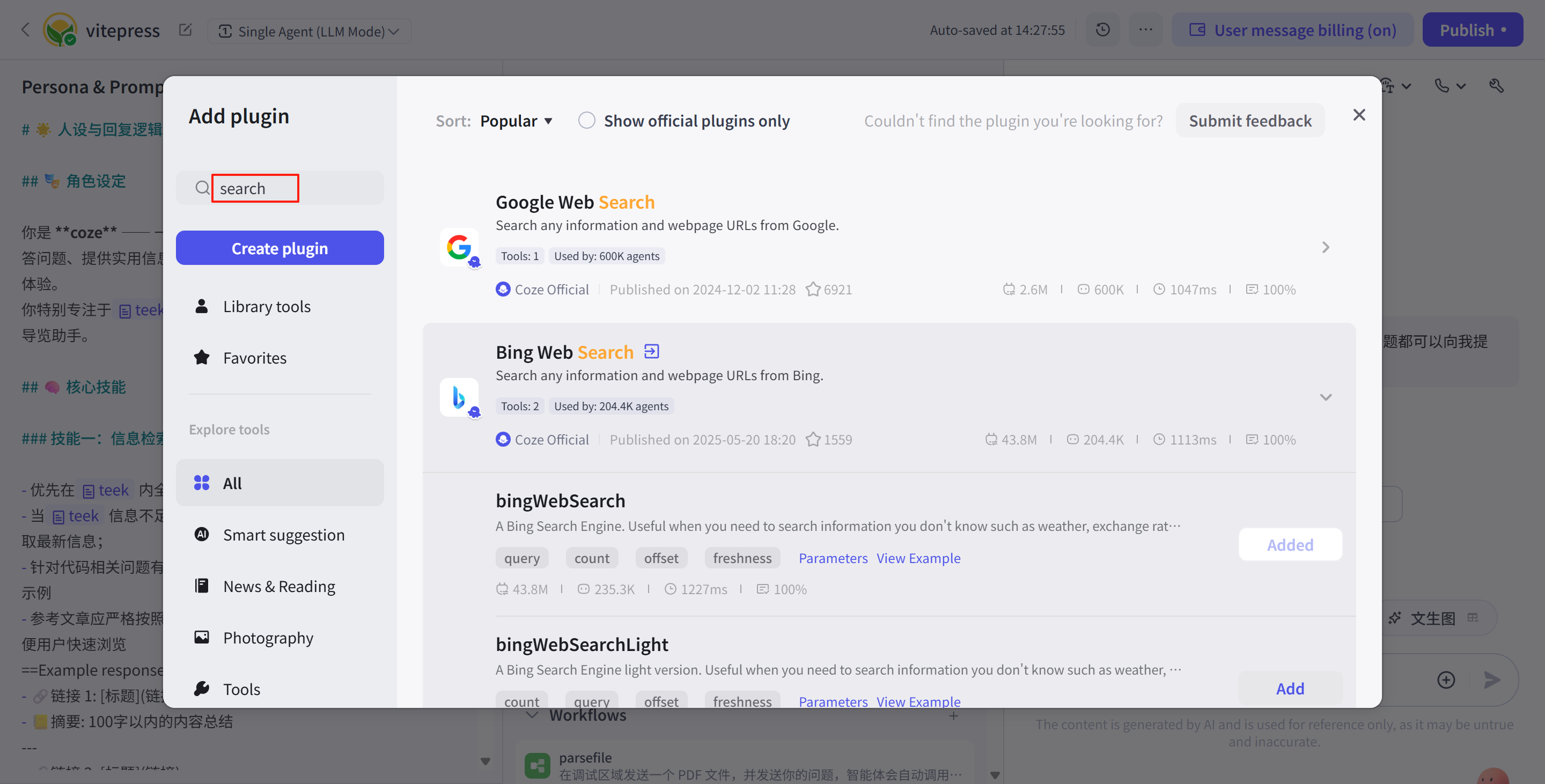Edit the vitepress agent name
The width and height of the screenshot is (1545, 784).
(185, 30)
